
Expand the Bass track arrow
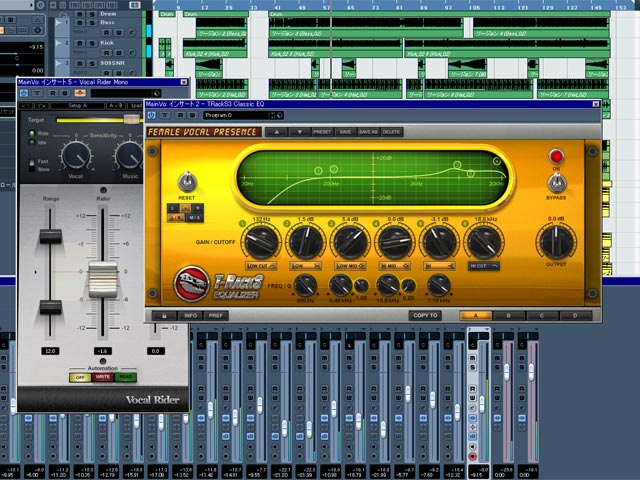pos(60,22)
